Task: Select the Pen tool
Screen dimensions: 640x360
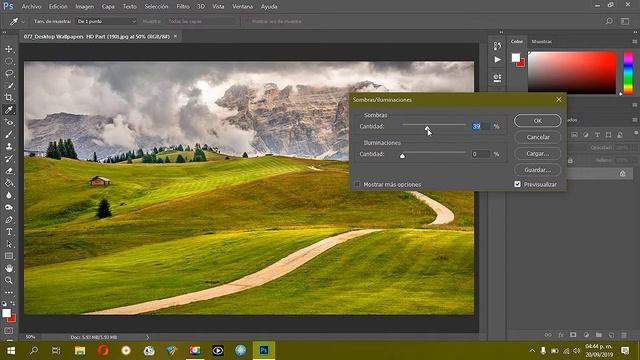Action: (9, 220)
